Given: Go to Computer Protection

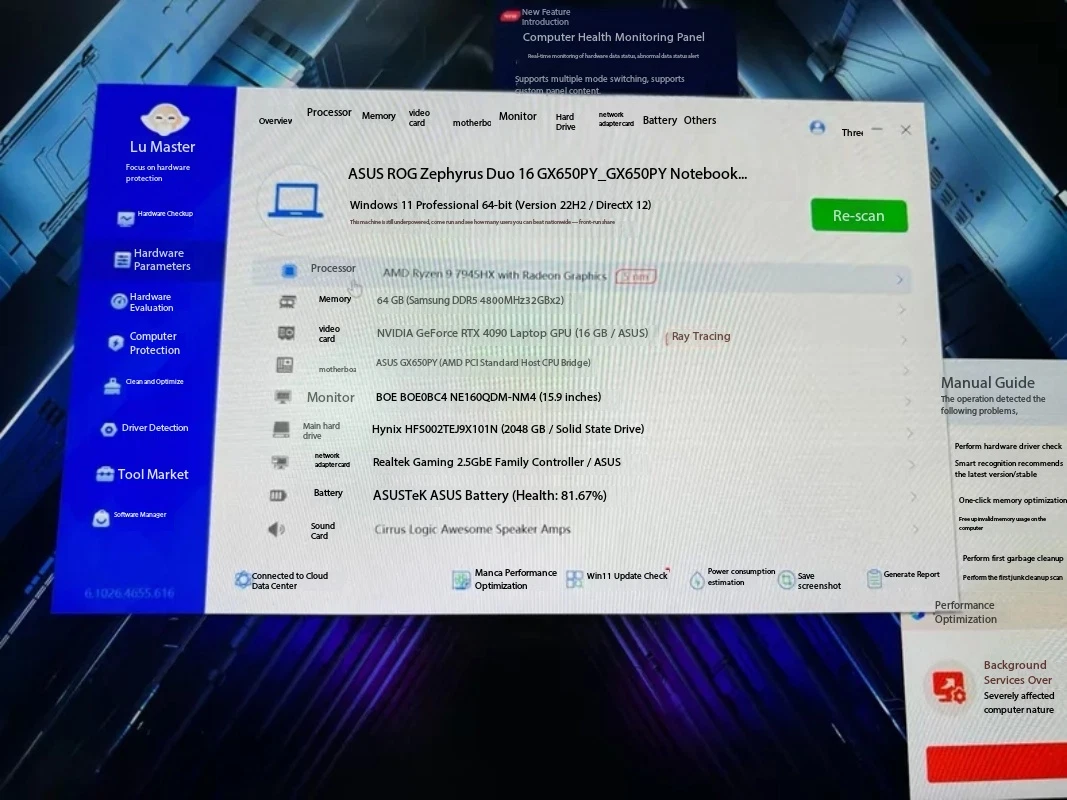Looking at the screenshot, I should click(x=144, y=343).
